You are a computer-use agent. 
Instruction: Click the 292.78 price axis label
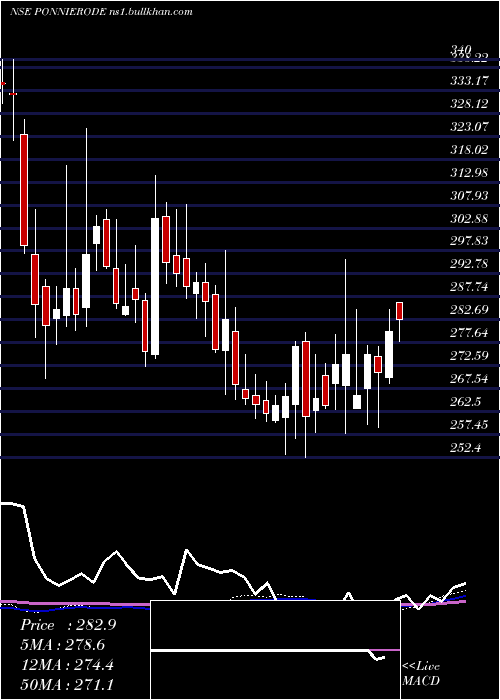click(469, 264)
